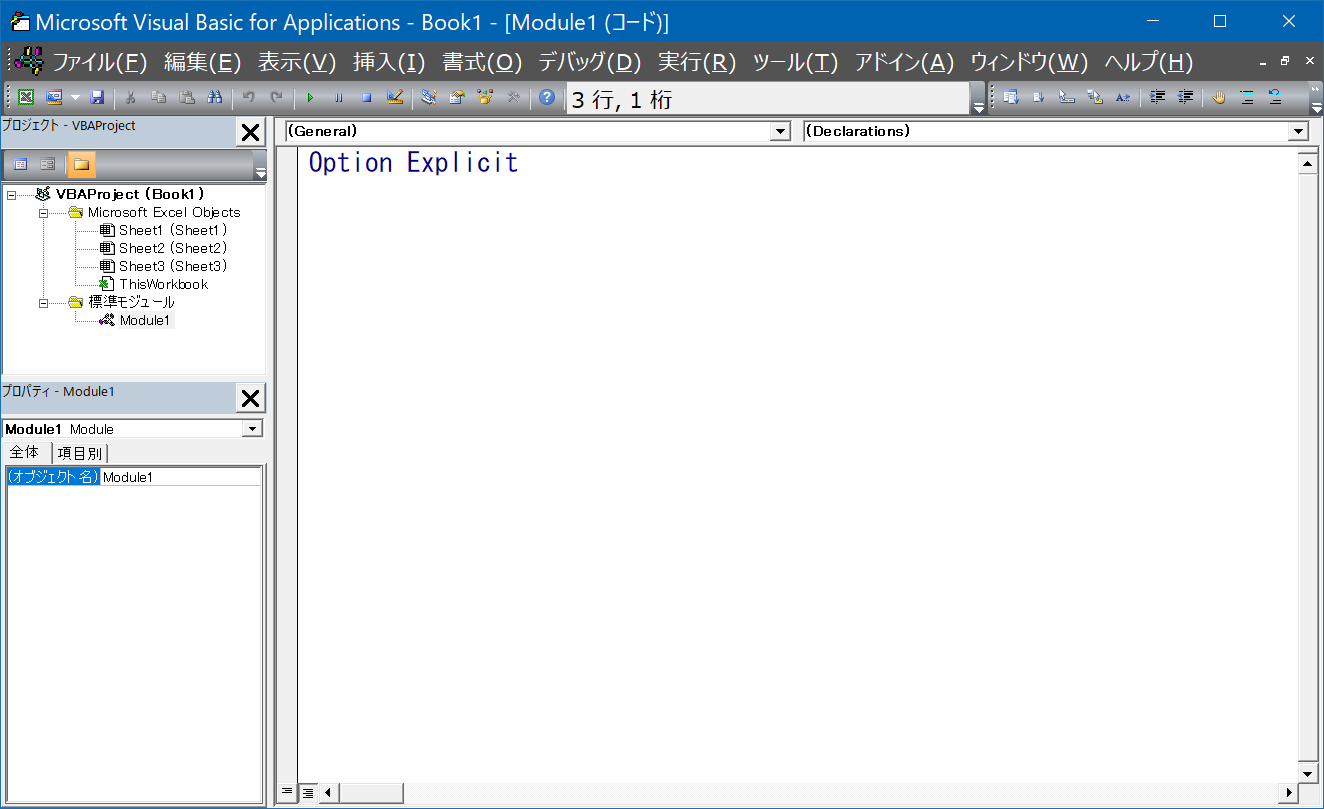Open Properties Window toolbar icon
The image size is (1324, 809).
pyautogui.click(x=457, y=97)
